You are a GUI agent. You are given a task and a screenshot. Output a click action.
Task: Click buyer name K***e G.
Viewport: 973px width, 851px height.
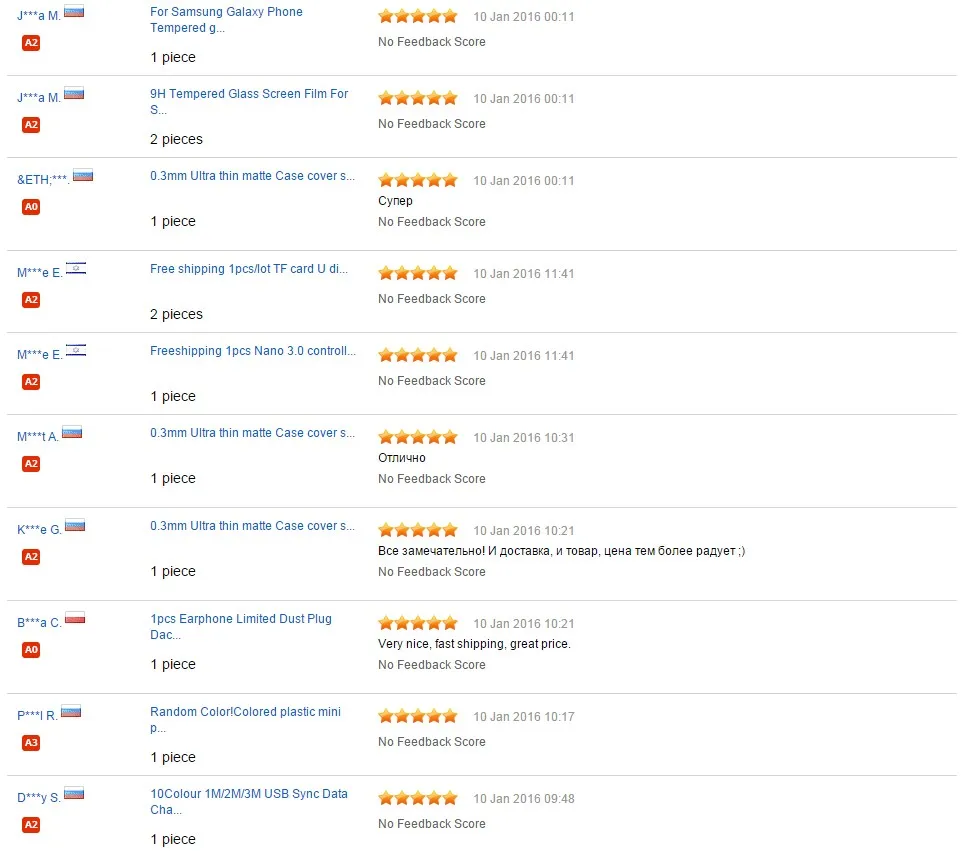[x=39, y=529]
